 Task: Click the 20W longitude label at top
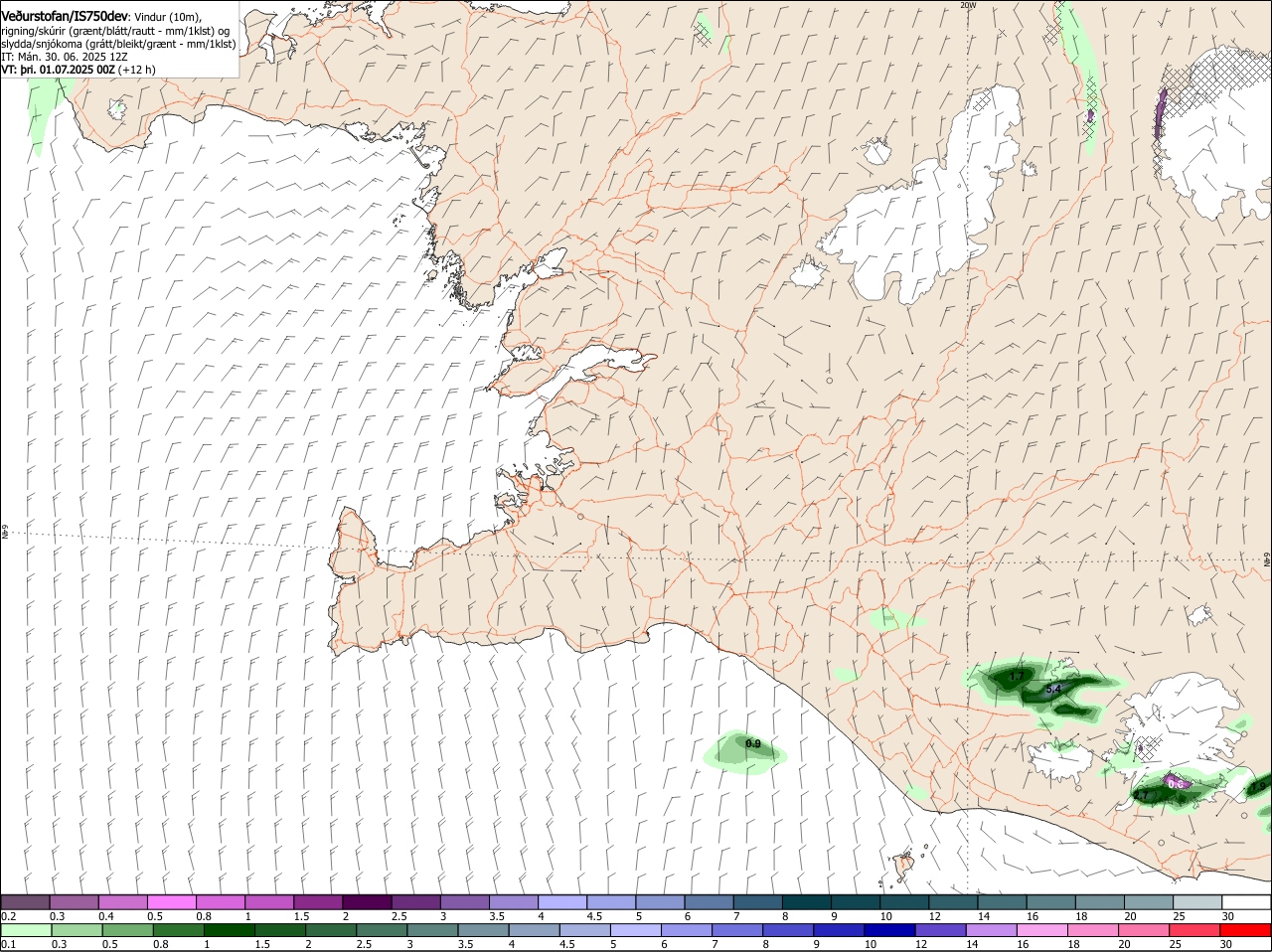click(x=968, y=5)
